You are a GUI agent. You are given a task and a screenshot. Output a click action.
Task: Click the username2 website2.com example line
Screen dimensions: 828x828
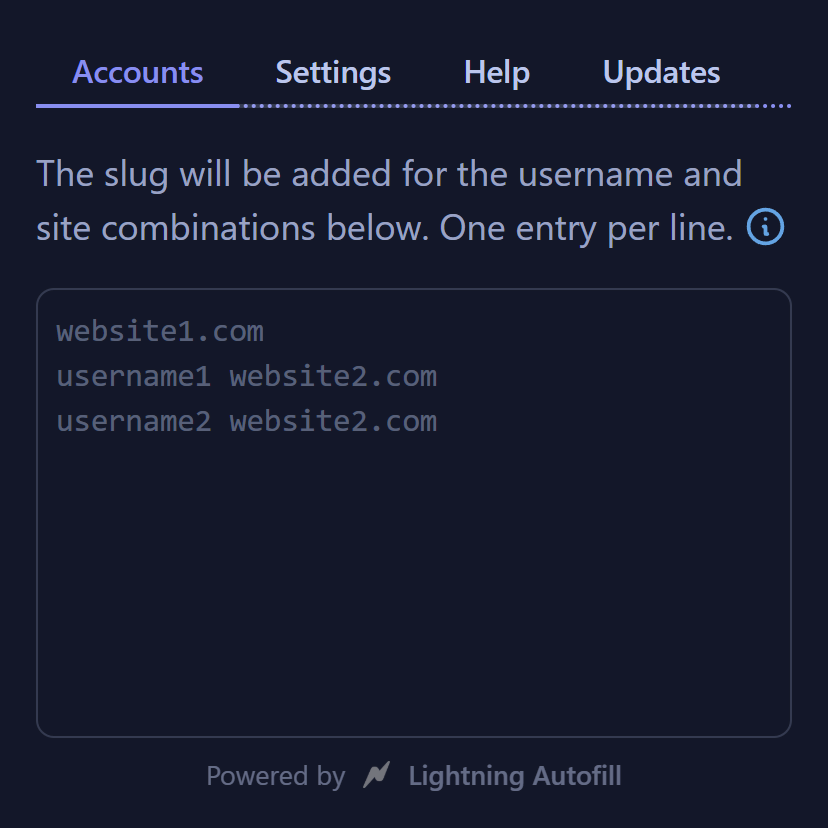246,421
